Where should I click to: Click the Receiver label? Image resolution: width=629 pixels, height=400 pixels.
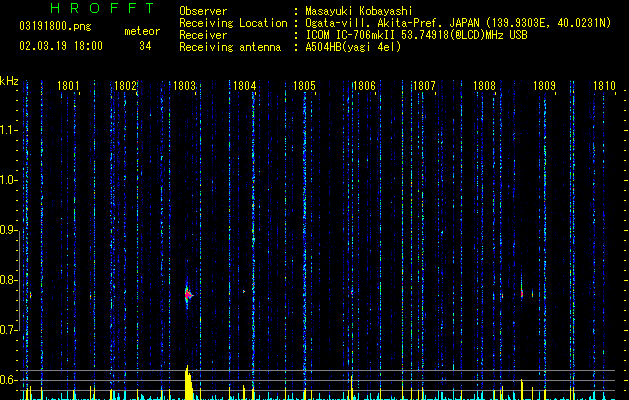click(x=203, y=35)
